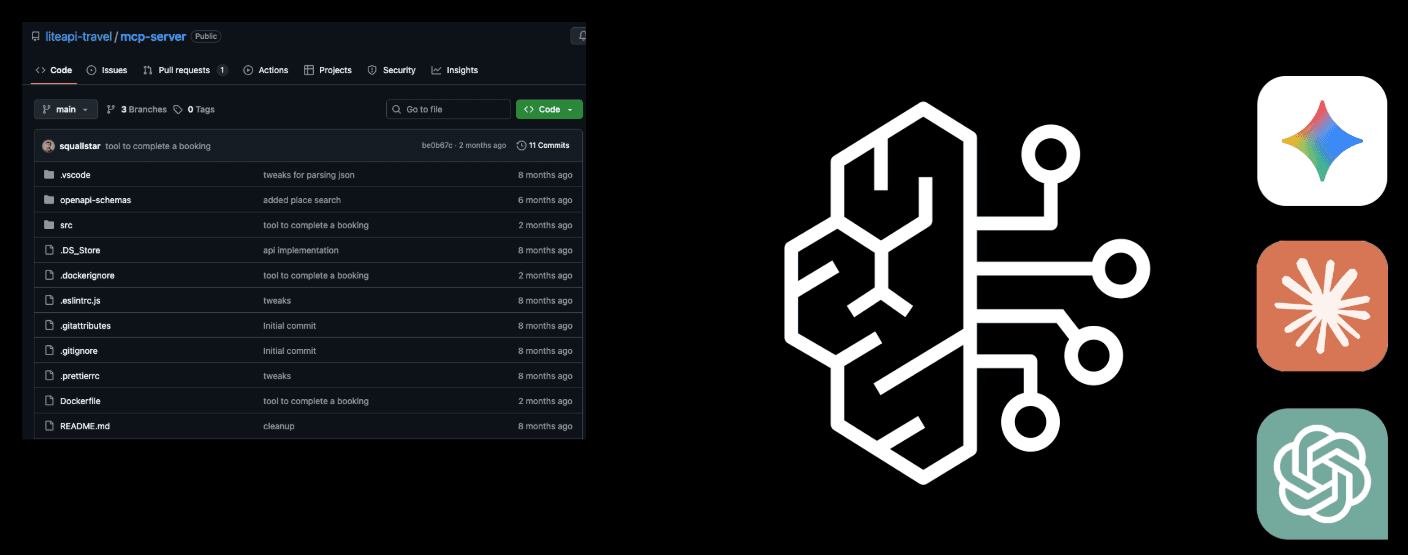Switch to the Issues tab
1408x555 pixels.
(x=107, y=70)
